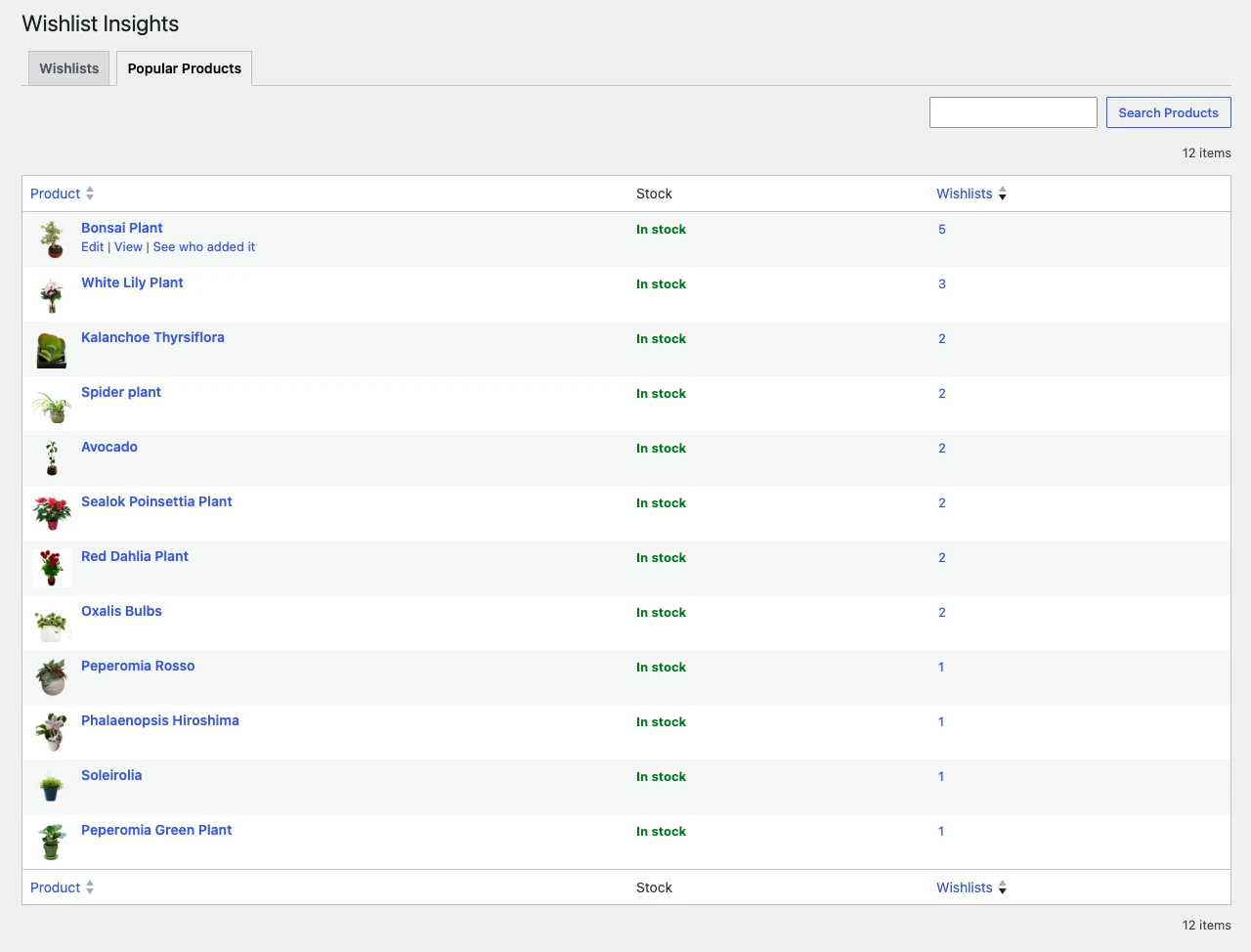Focus the product search input field

[x=1014, y=112]
